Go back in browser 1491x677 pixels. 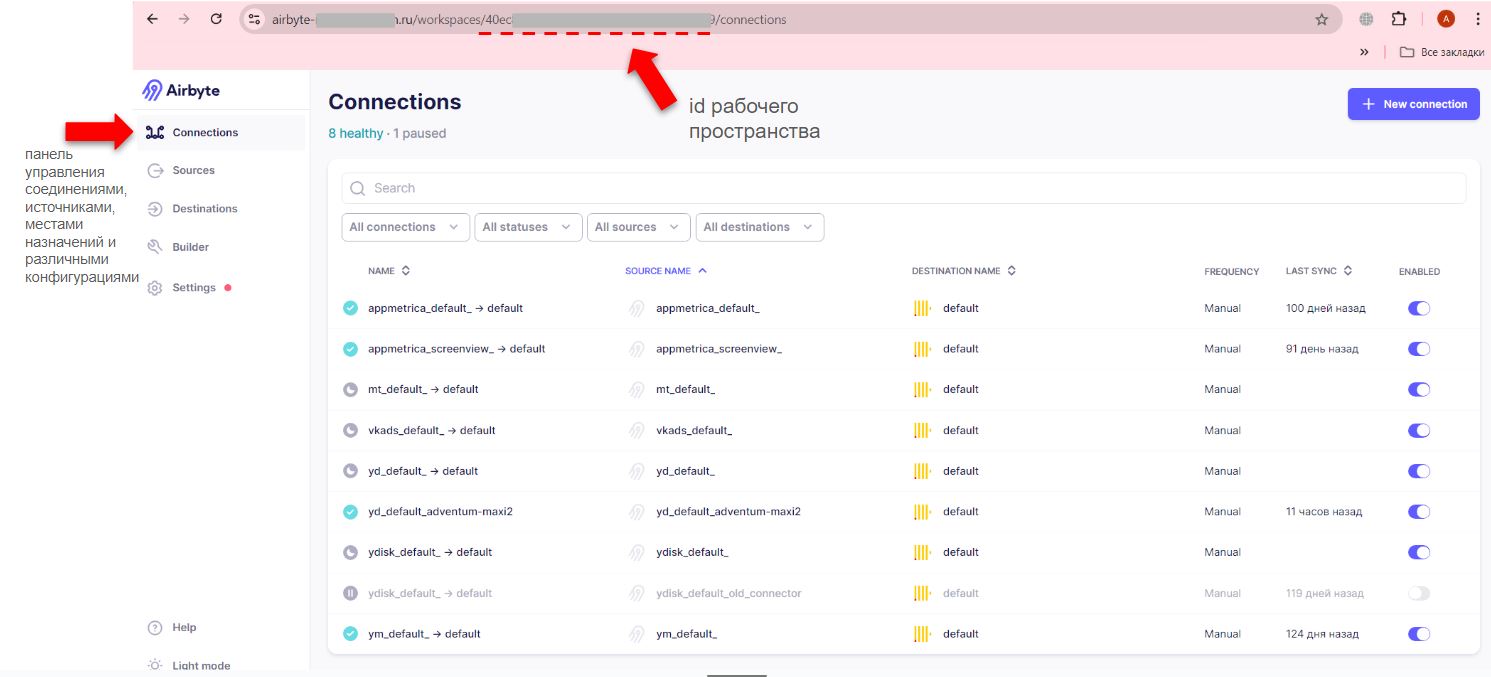tap(152, 19)
